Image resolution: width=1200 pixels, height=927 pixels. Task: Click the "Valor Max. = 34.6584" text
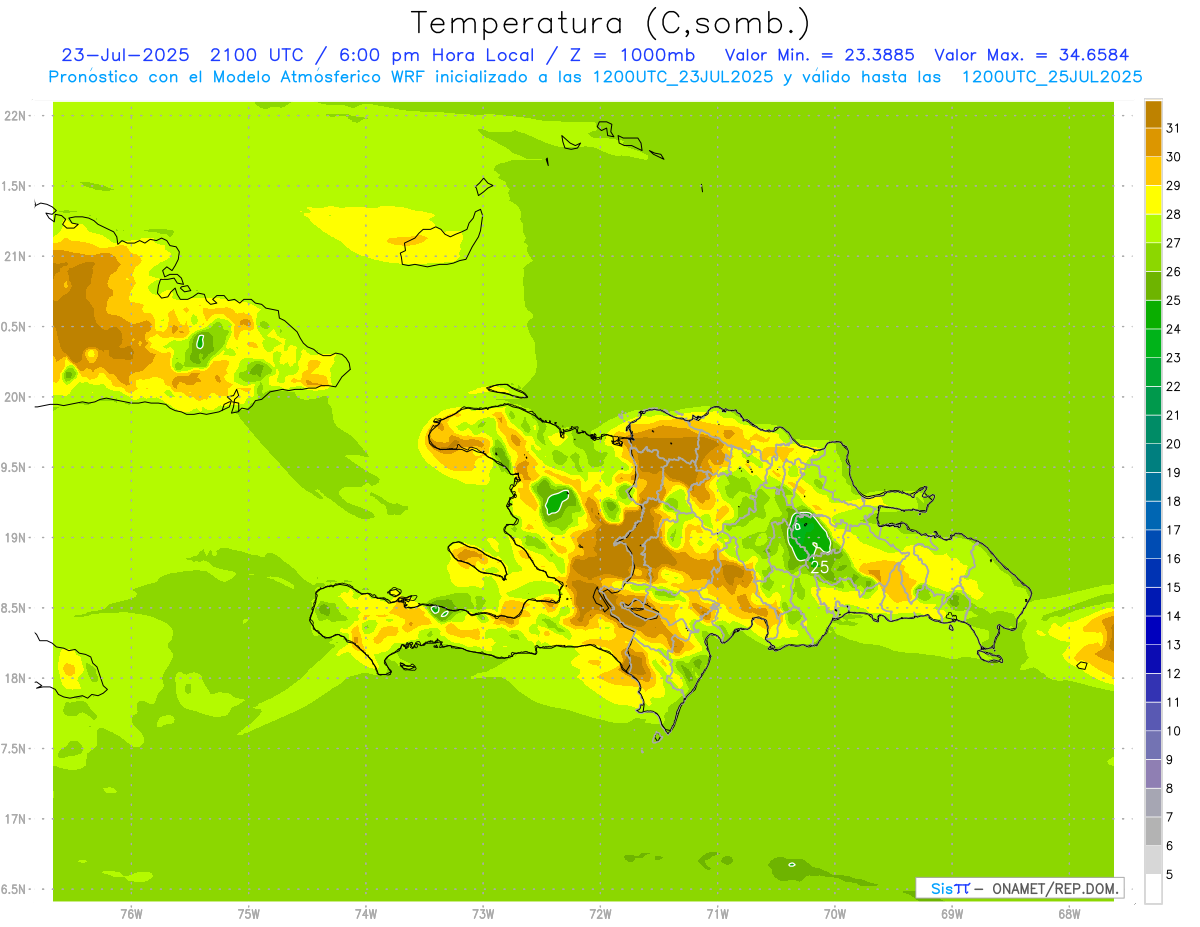(x=1032, y=55)
